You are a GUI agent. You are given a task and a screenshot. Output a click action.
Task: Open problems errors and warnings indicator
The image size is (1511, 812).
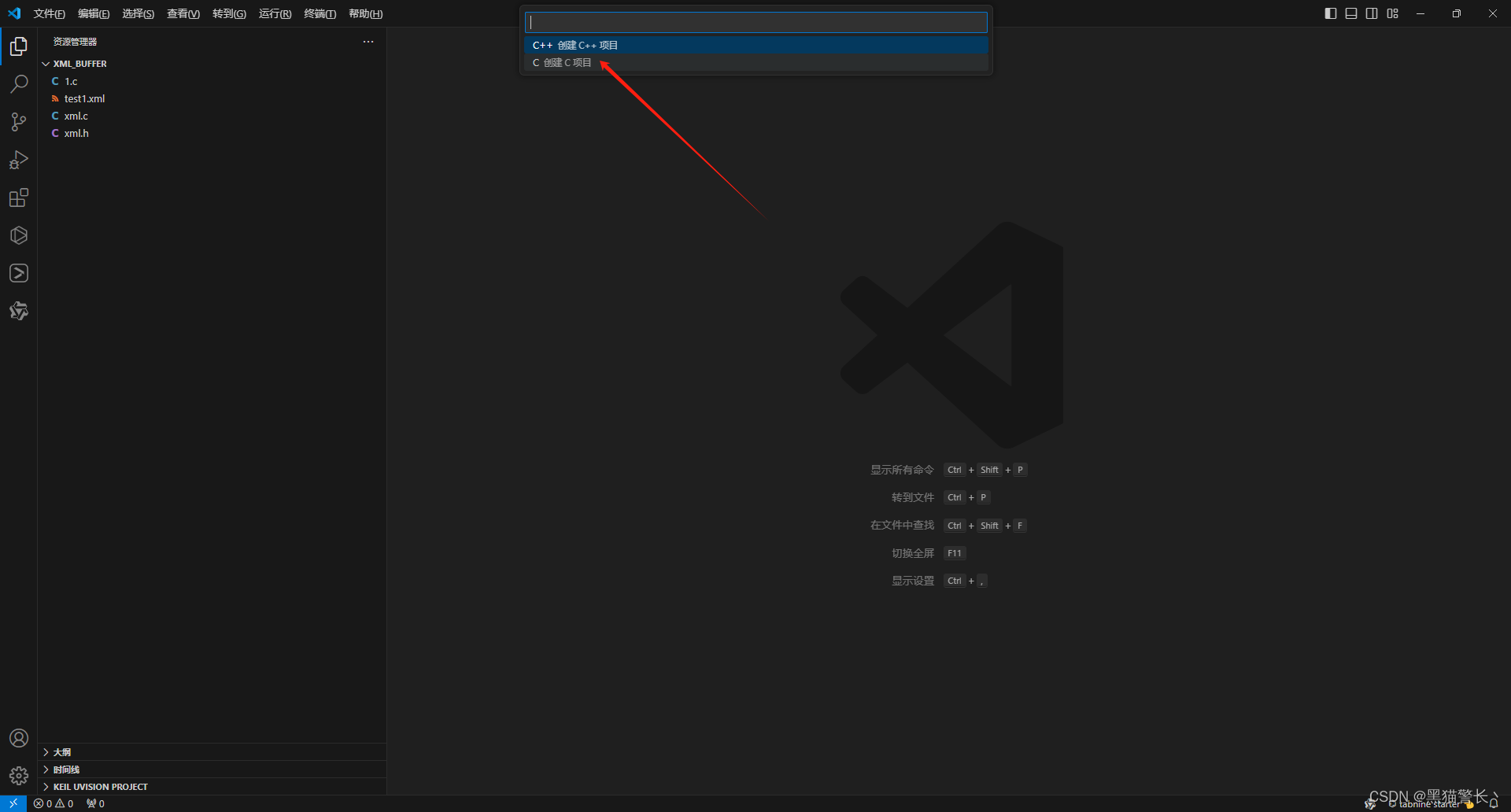click(x=54, y=803)
